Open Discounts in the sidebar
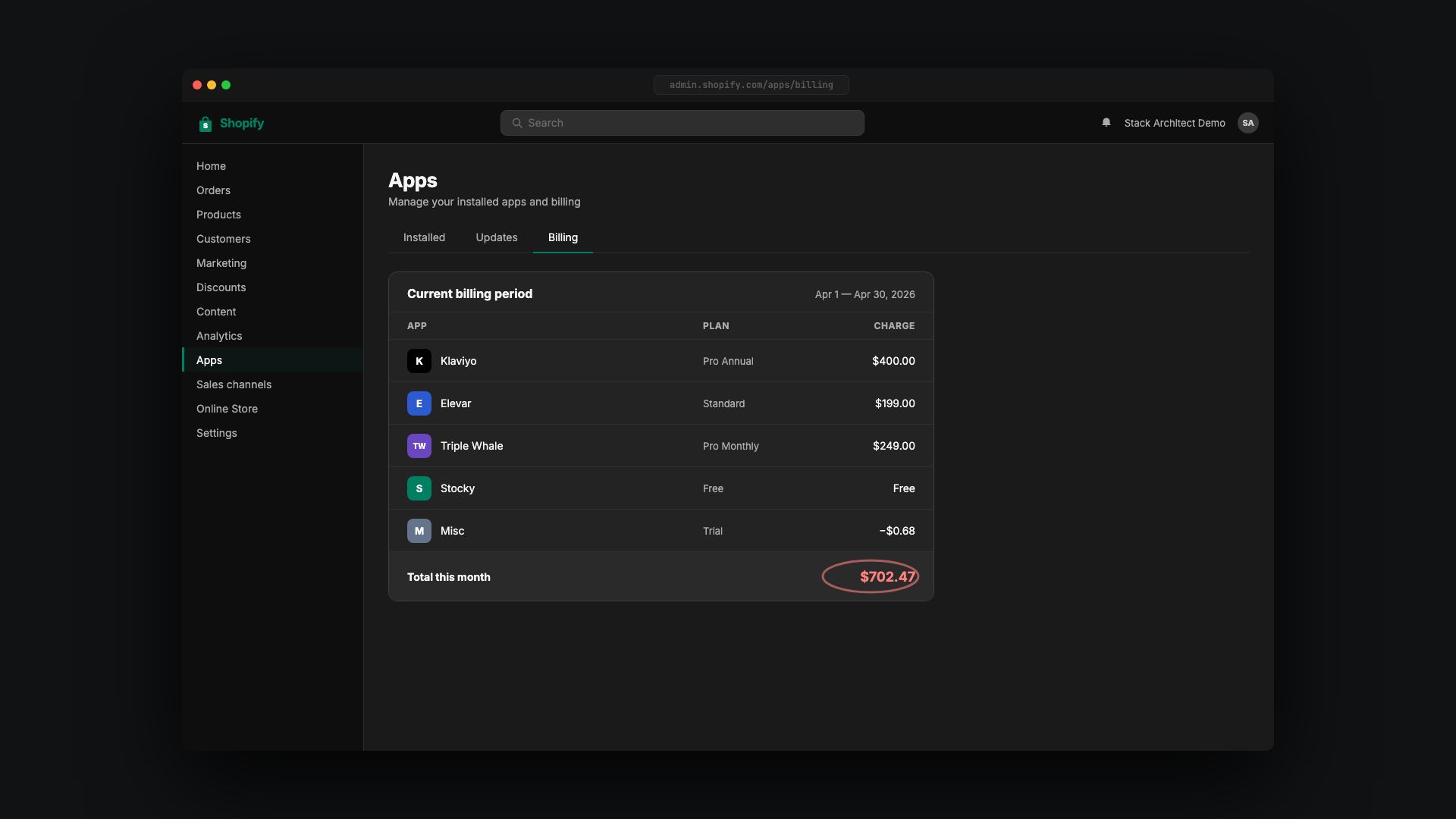The height and width of the screenshot is (819, 1456). tap(272, 287)
